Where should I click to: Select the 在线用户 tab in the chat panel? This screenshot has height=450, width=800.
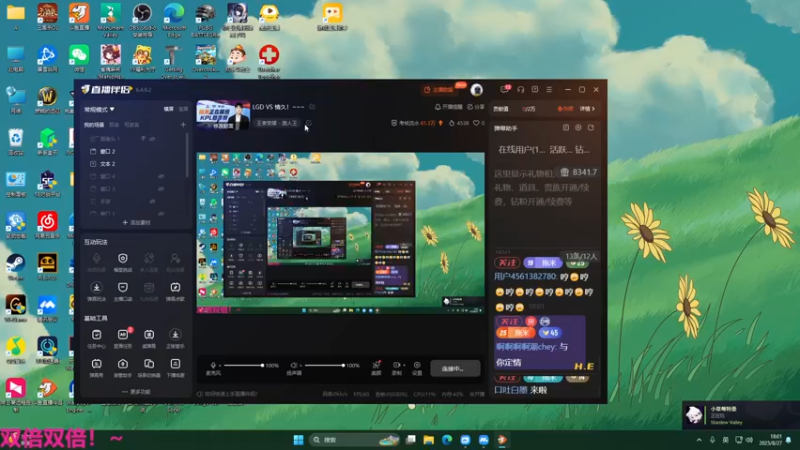521,149
